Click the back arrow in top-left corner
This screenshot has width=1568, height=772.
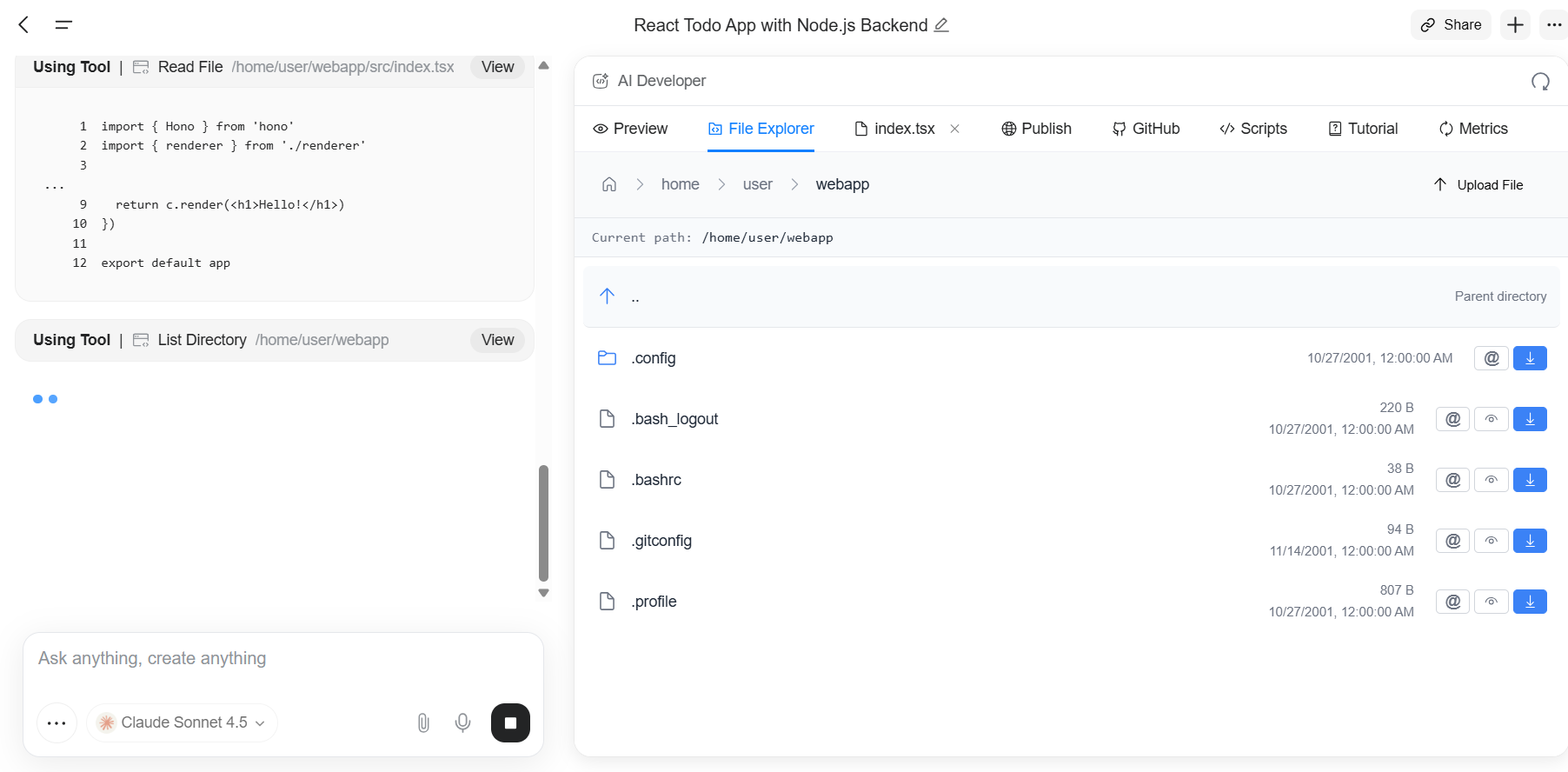click(x=24, y=25)
